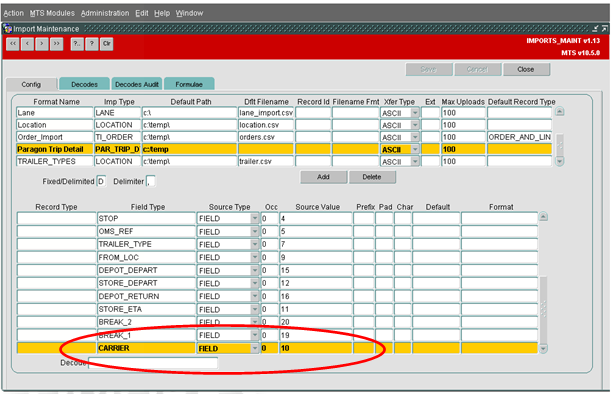The image size is (614, 394).
Task: Switch to the Formulae tab
Action: pos(189,84)
